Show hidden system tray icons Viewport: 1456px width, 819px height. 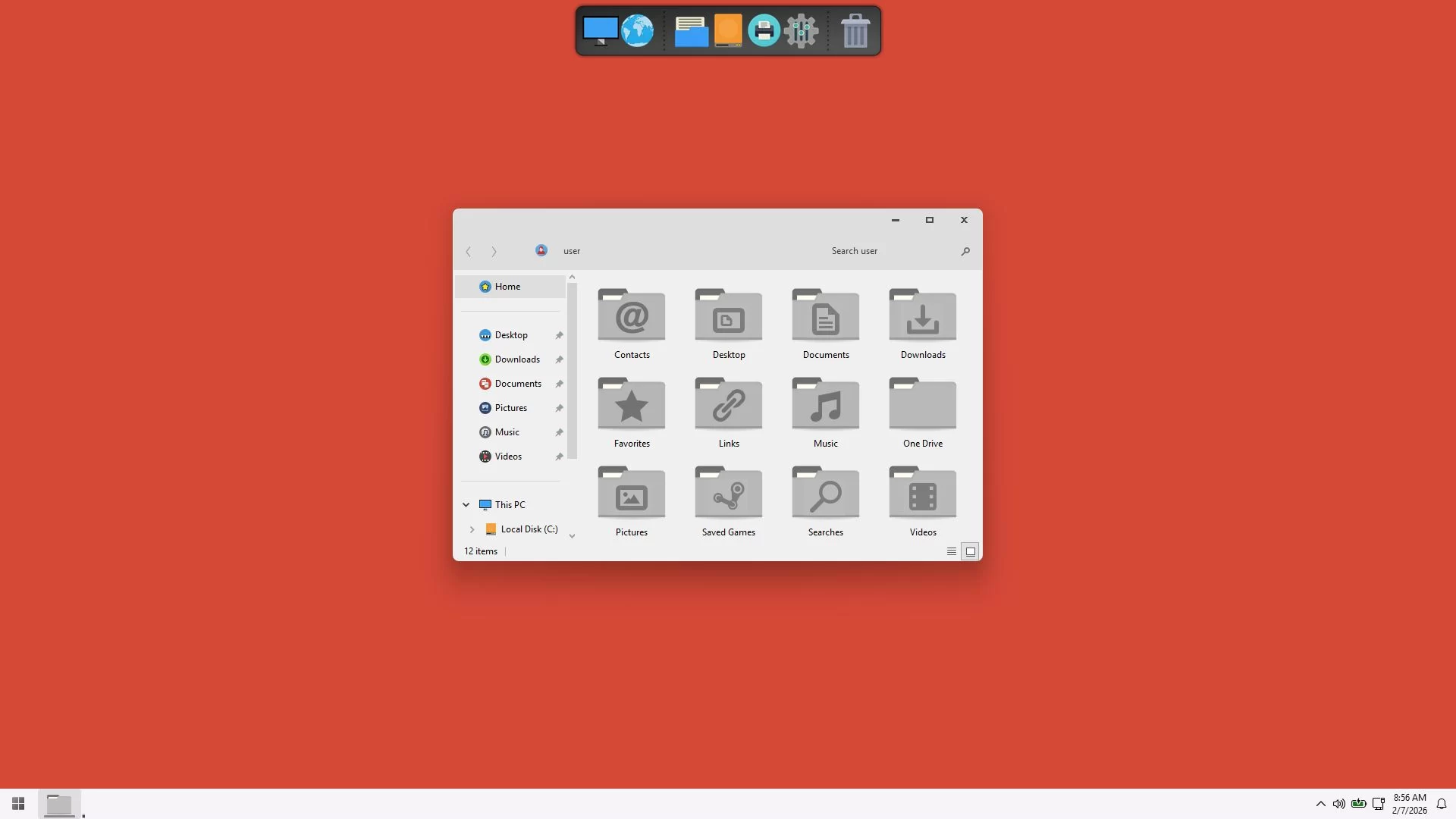pos(1320,804)
